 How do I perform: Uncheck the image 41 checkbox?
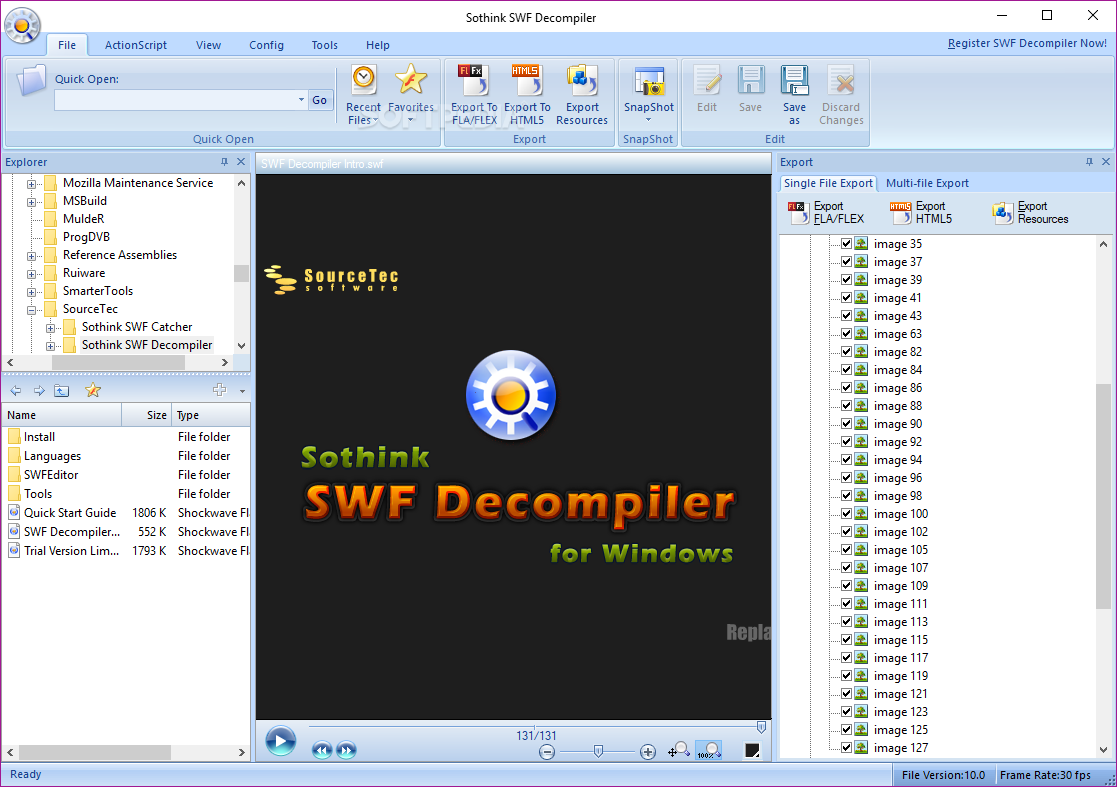tap(846, 298)
